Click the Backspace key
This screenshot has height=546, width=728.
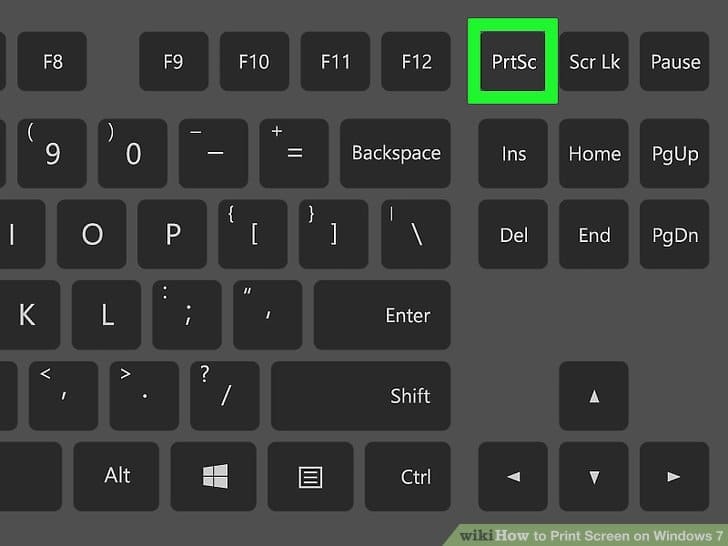(x=396, y=153)
